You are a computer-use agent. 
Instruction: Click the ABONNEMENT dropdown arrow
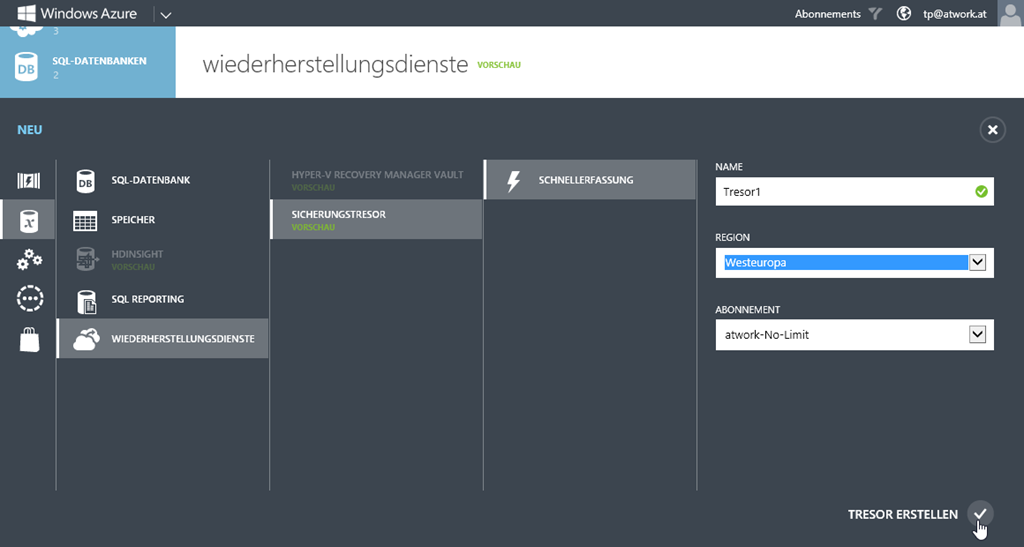coord(978,335)
